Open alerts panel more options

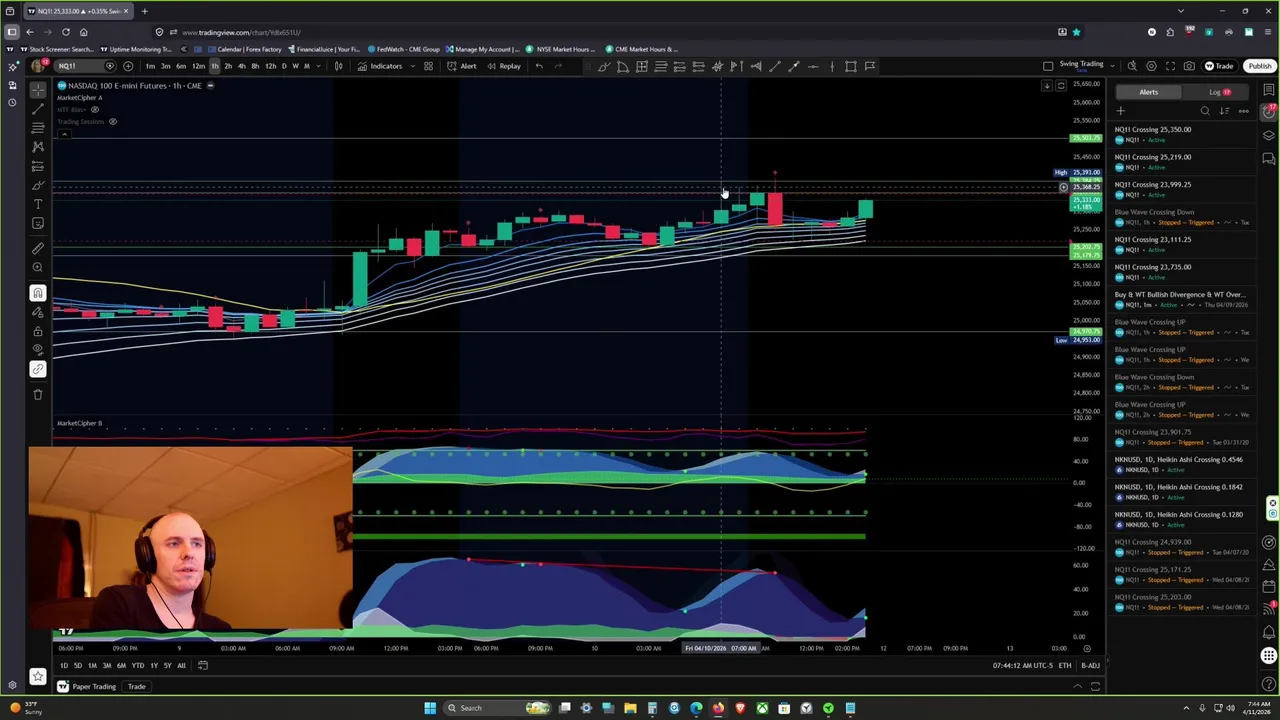[x=1243, y=111]
